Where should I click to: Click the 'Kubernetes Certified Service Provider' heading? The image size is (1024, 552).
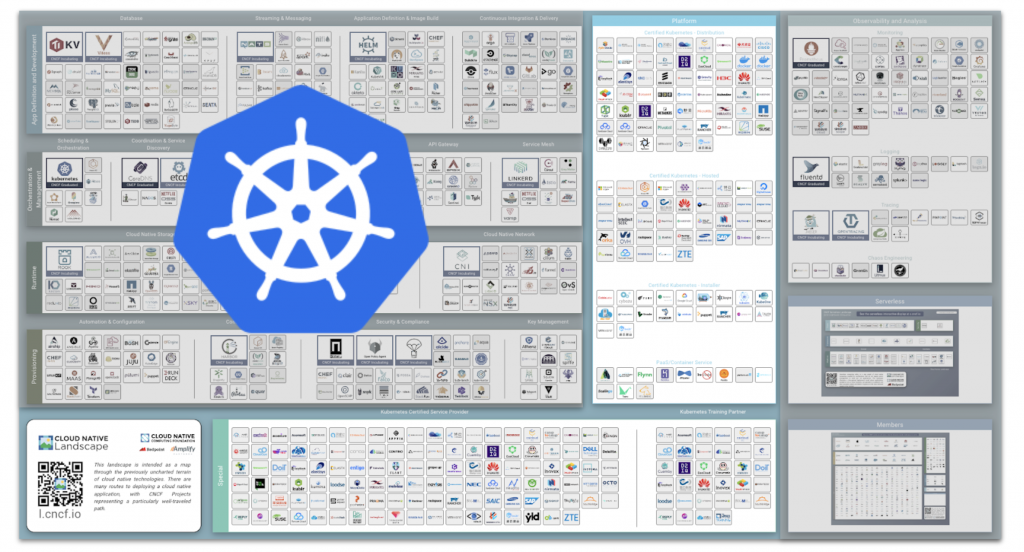pos(424,412)
